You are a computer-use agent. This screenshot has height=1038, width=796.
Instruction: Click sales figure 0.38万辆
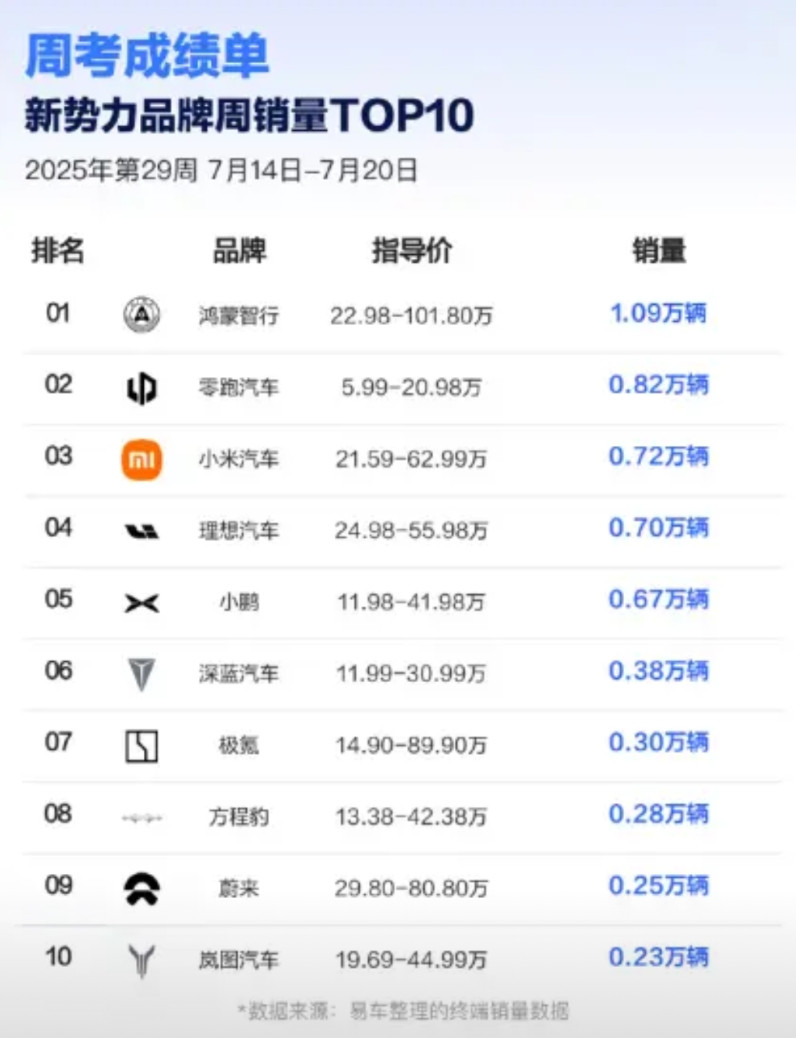pyautogui.click(x=659, y=671)
